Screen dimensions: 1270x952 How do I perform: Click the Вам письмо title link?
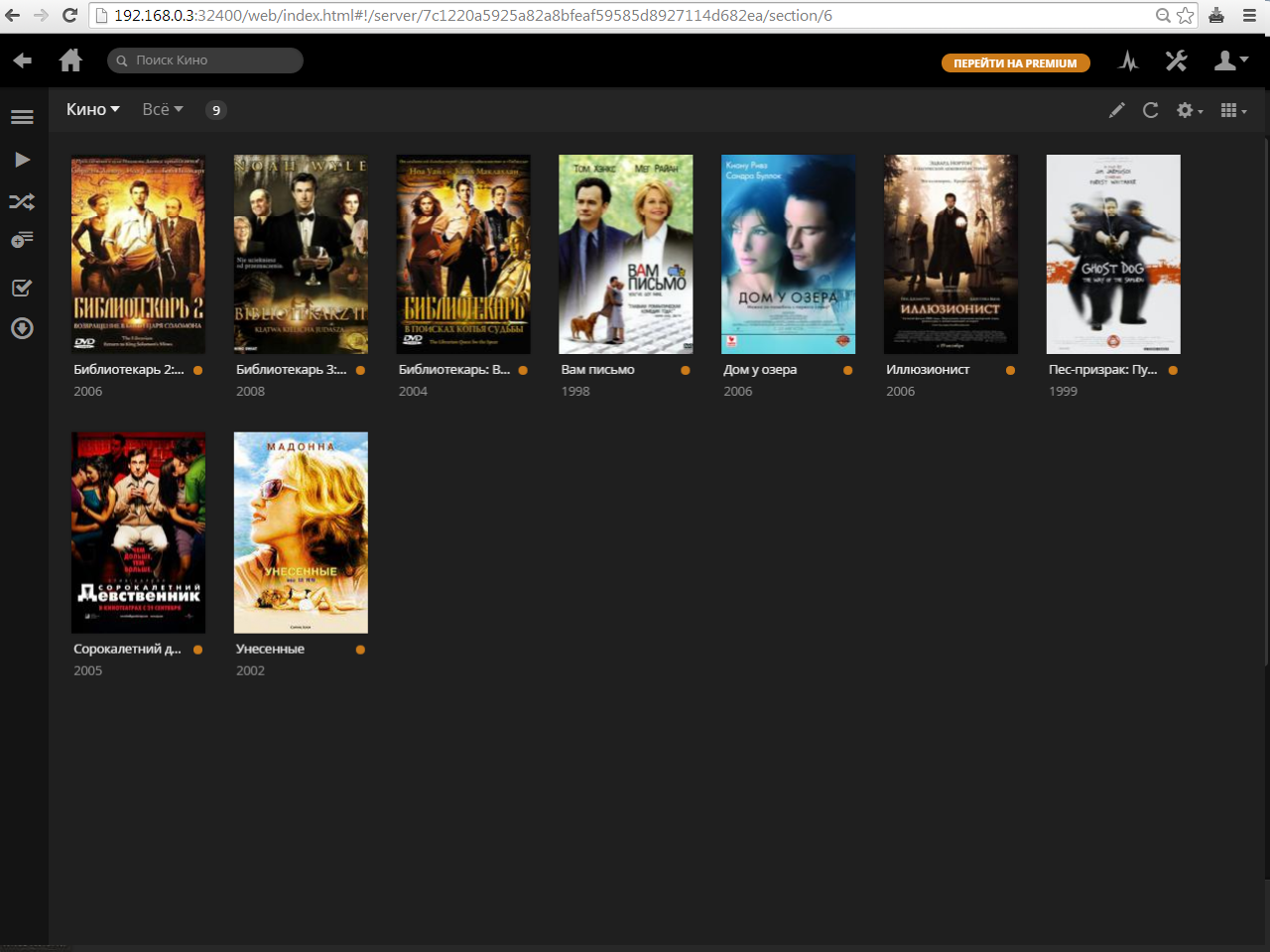598,370
